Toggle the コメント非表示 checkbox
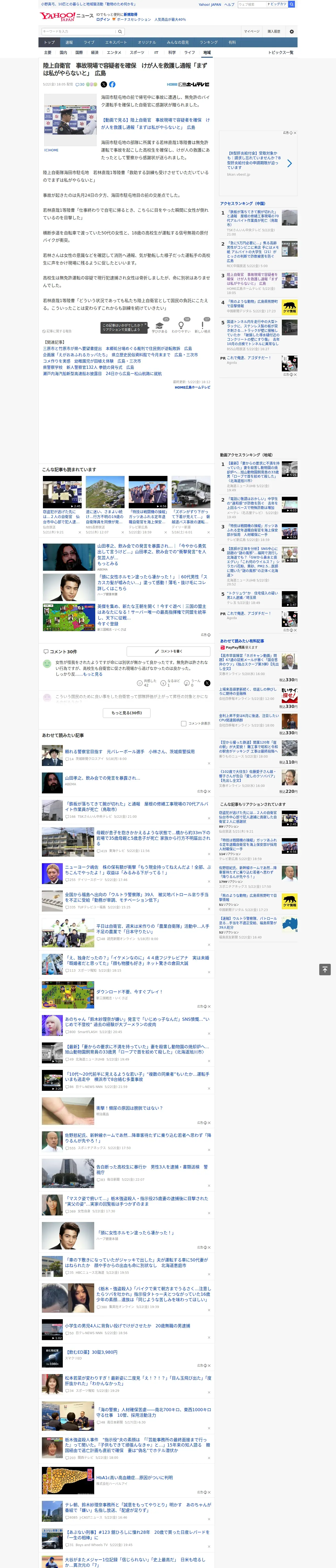Image resolution: width=336 pixels, height=1568 pixels. pos(183,724)
